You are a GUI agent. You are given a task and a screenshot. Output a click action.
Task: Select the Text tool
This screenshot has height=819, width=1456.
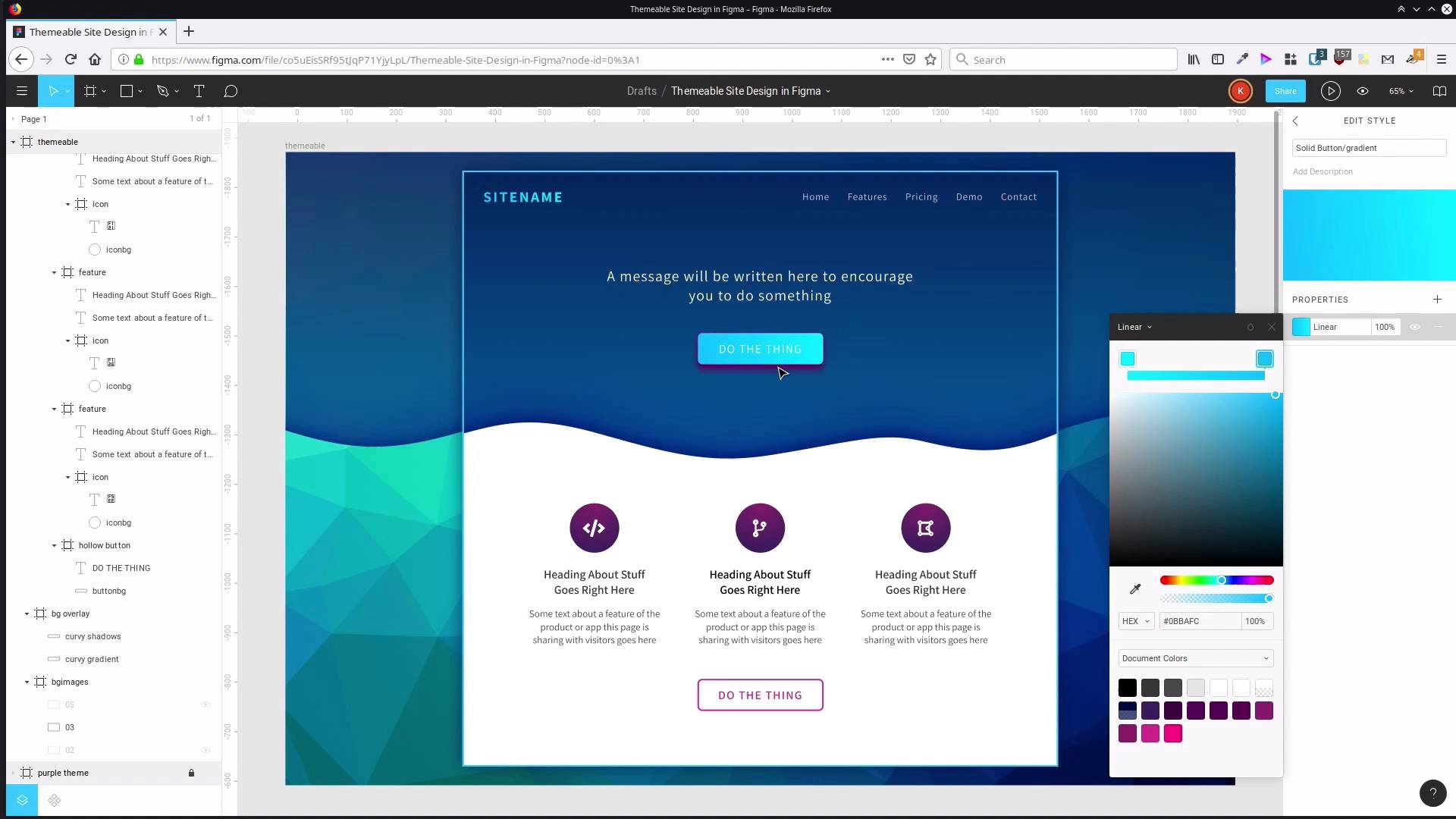click(199, 91)
